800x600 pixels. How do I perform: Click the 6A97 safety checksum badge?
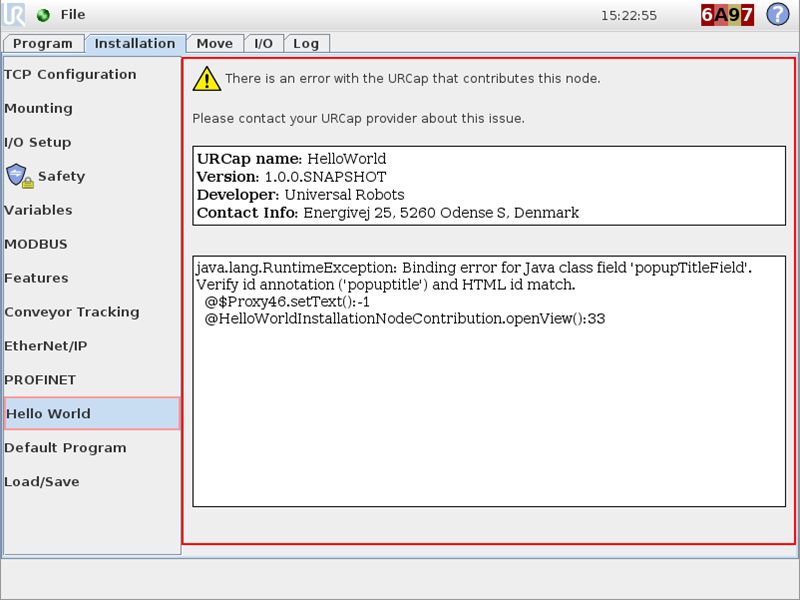pyautogui.click(x=727, y=15)
